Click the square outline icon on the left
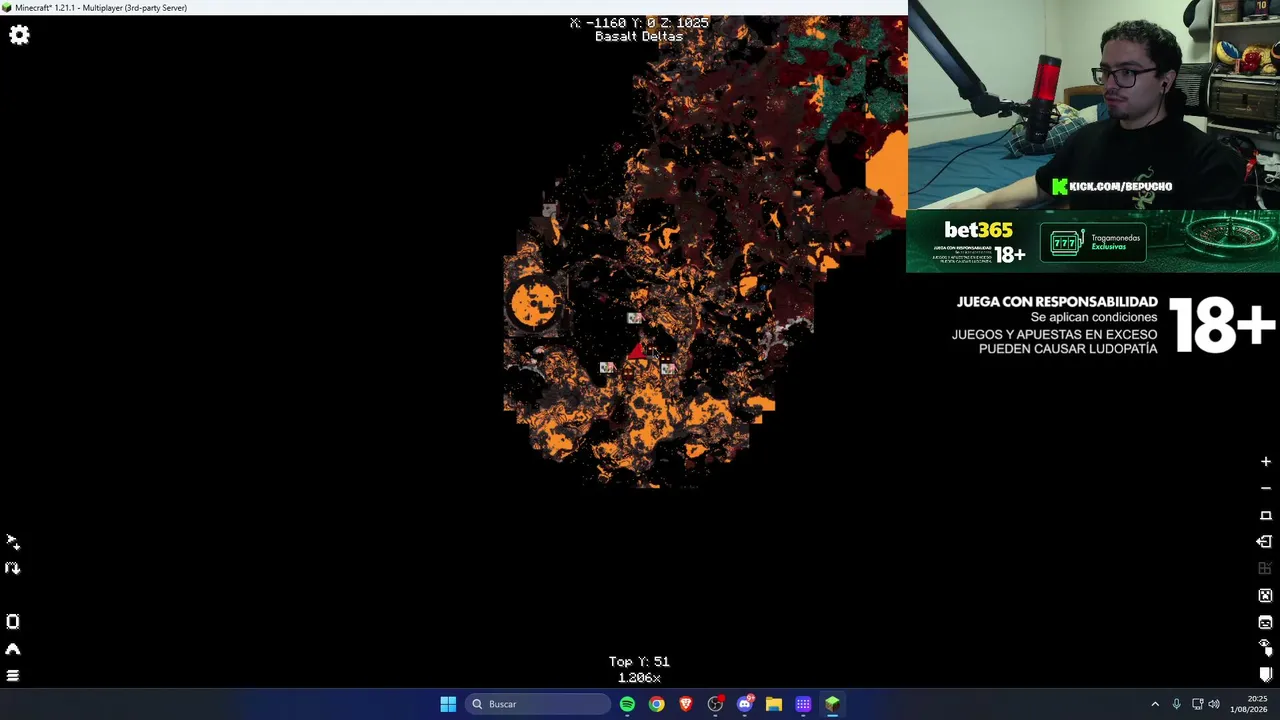 13,622
